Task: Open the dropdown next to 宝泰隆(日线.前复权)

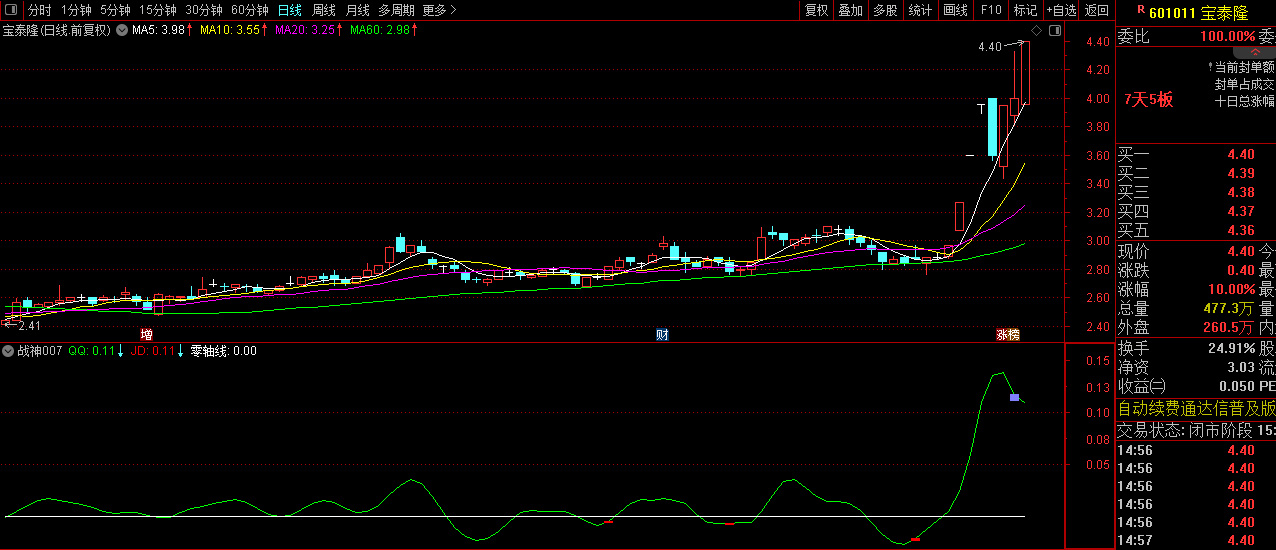Action: 122,31
